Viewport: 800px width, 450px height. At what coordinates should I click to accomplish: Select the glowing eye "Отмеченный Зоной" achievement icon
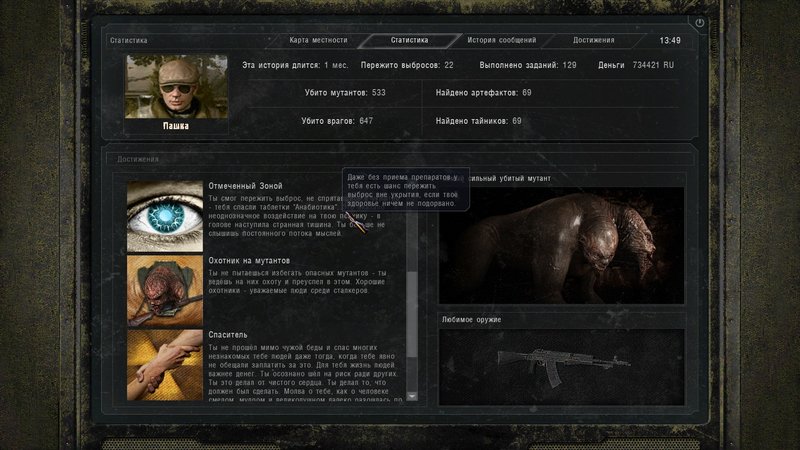(x=164, y=215)
